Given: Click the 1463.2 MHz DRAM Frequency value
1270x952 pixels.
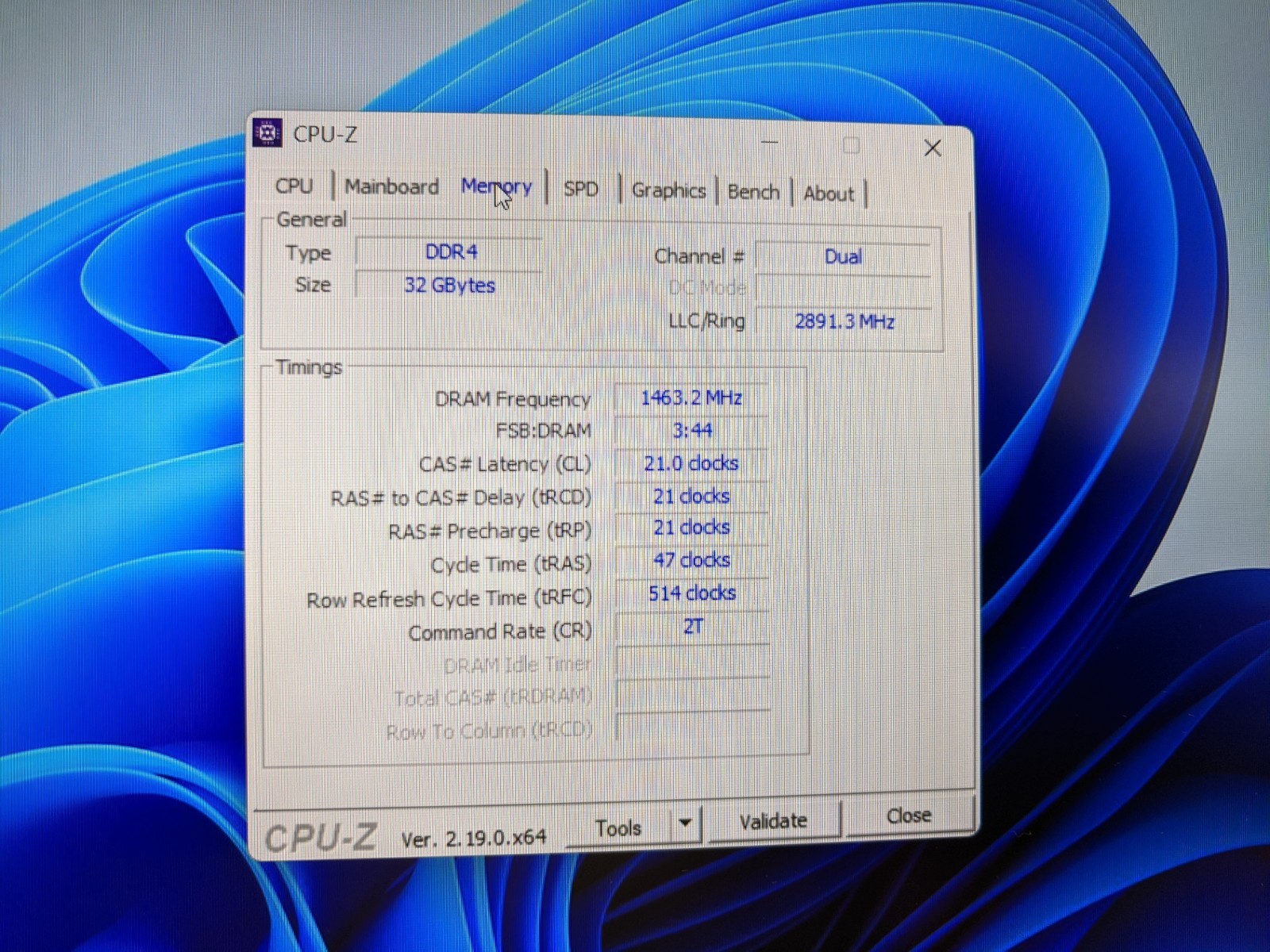Looking at the screenshot, I should (691, 397).
